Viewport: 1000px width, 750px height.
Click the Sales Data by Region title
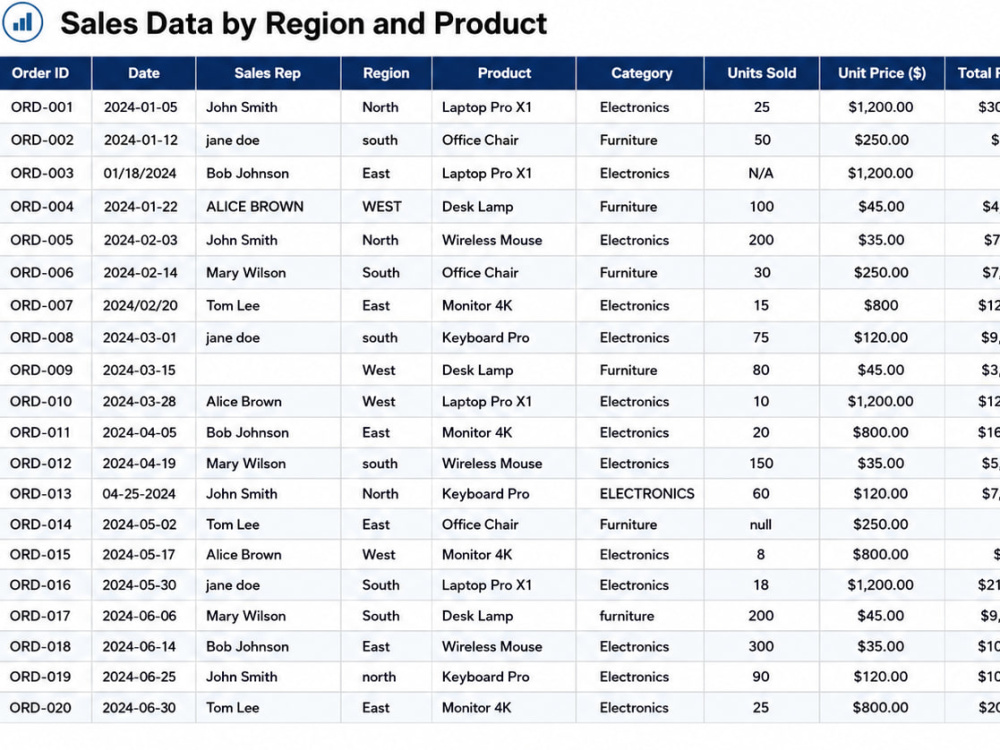pos(304,24)
